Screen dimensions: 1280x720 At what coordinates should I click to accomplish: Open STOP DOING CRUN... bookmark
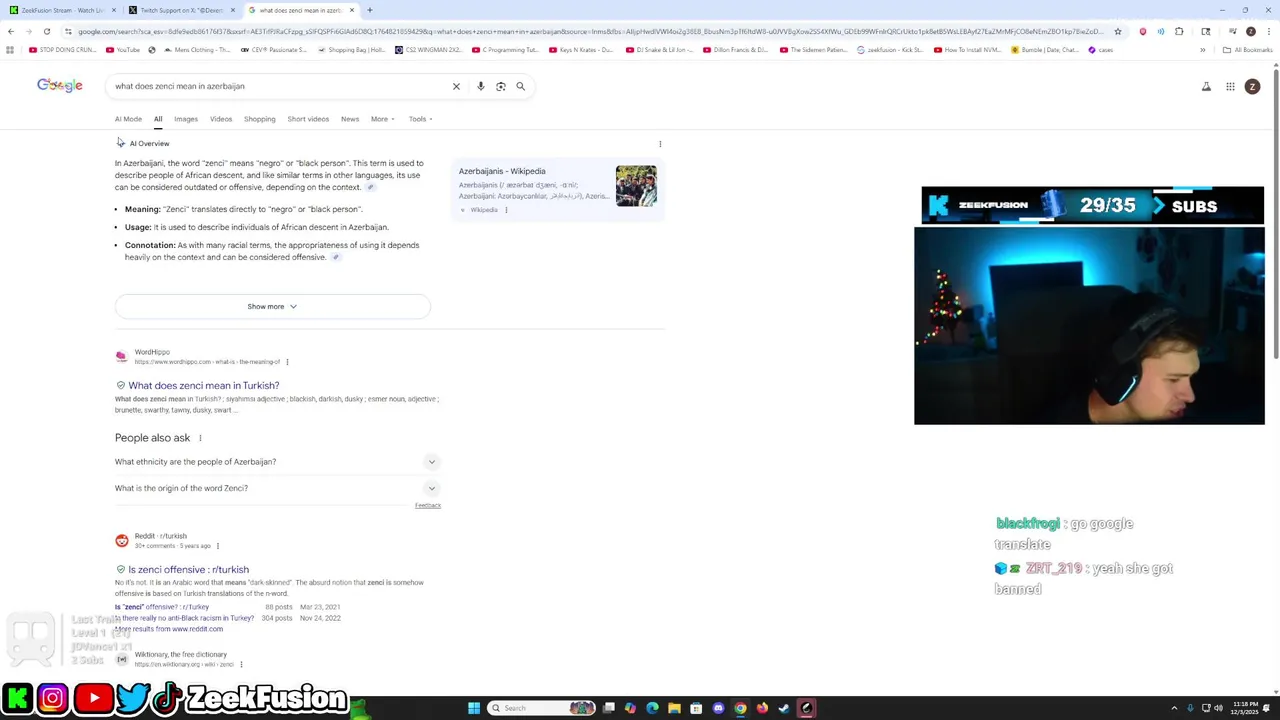pyautogui.click(x=63, y=50)
